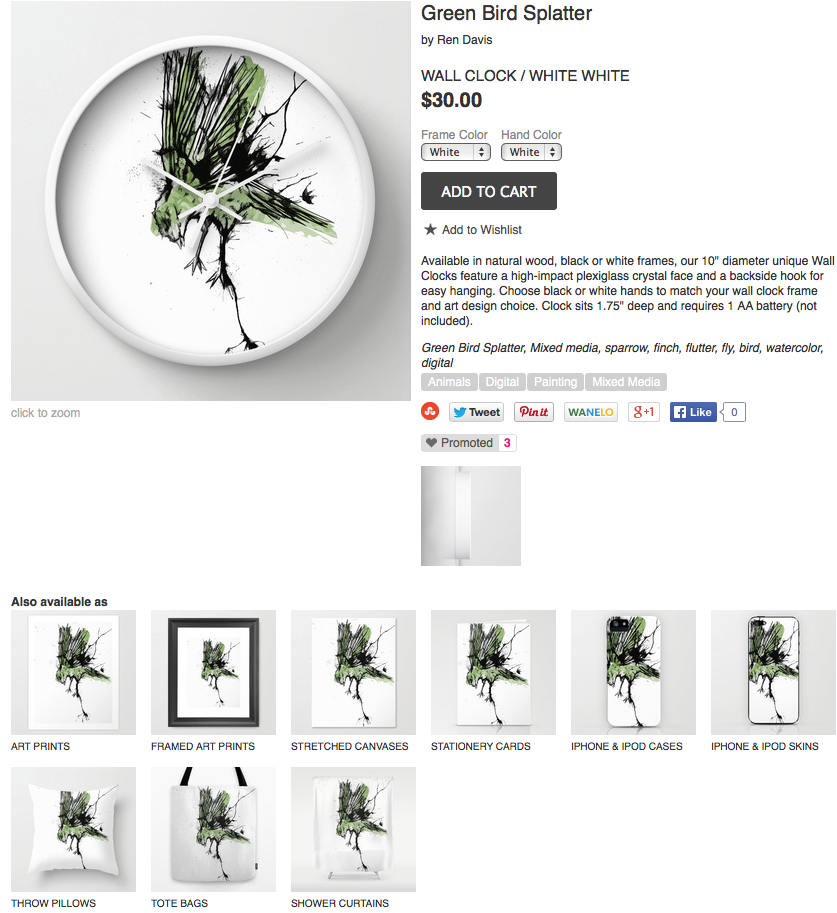Open the iPhone & iPod Cases thumbnail
The height and width of the screenshot is (913, 837).
(633, 673)
